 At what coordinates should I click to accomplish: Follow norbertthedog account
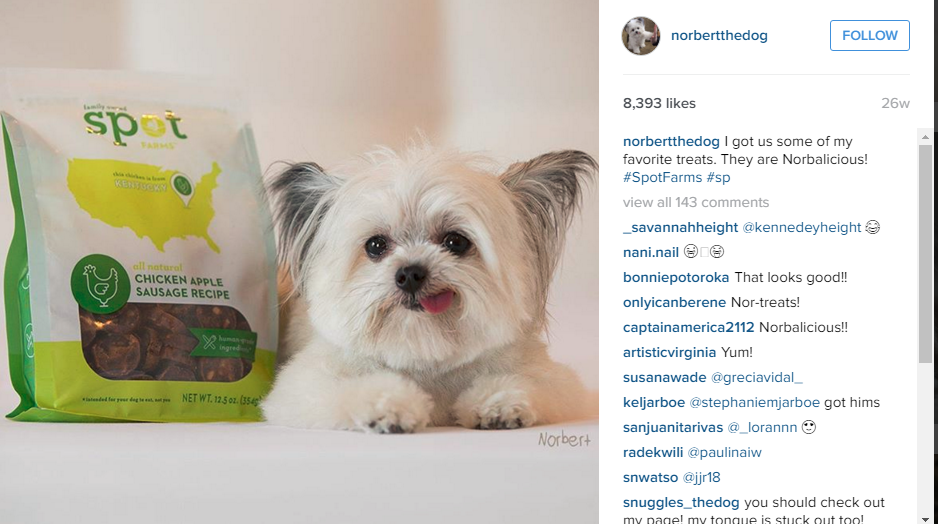(870, 35)
